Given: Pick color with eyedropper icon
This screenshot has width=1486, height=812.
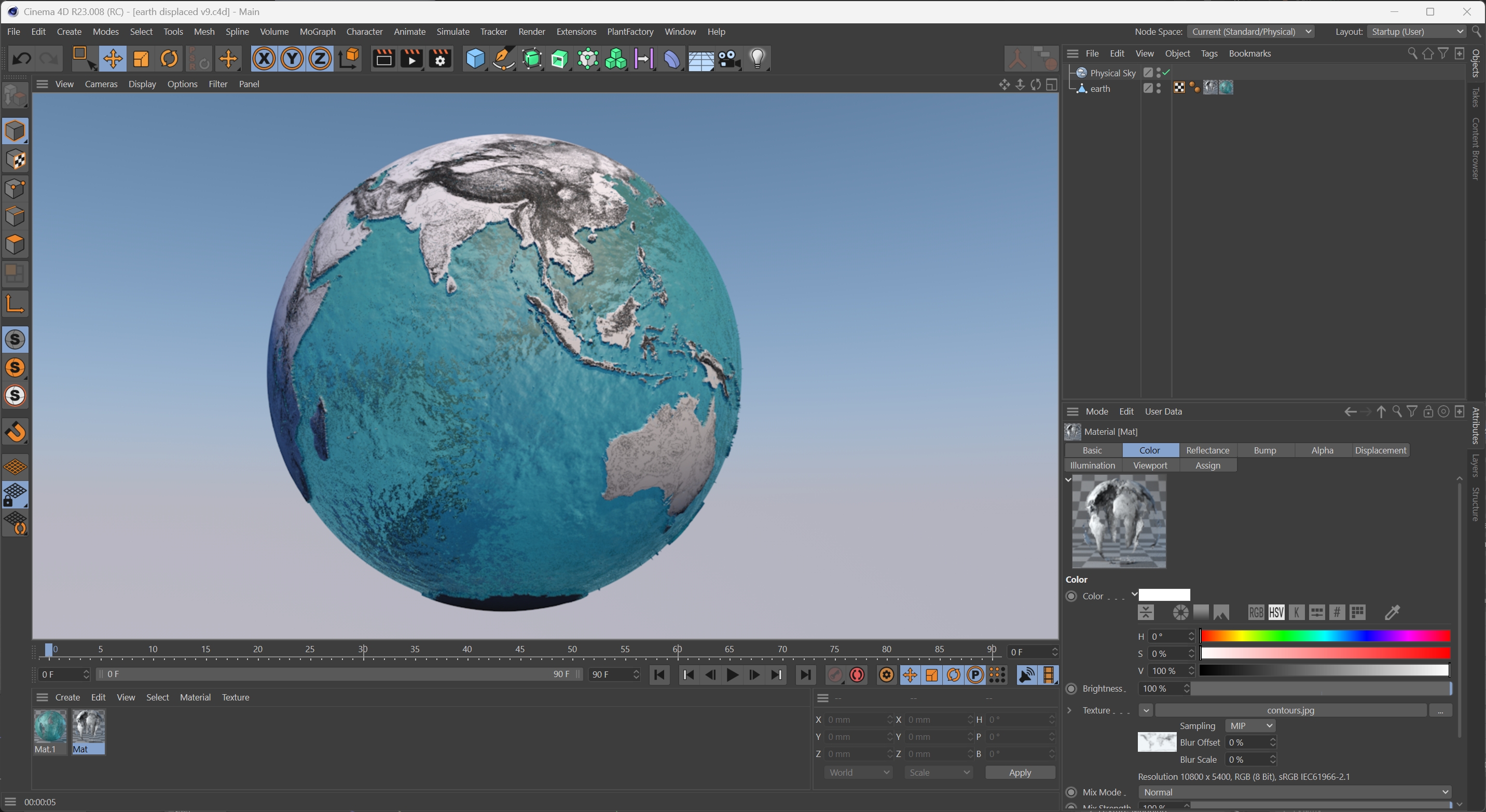Looking at the screenshot, I should [1392, 612].
